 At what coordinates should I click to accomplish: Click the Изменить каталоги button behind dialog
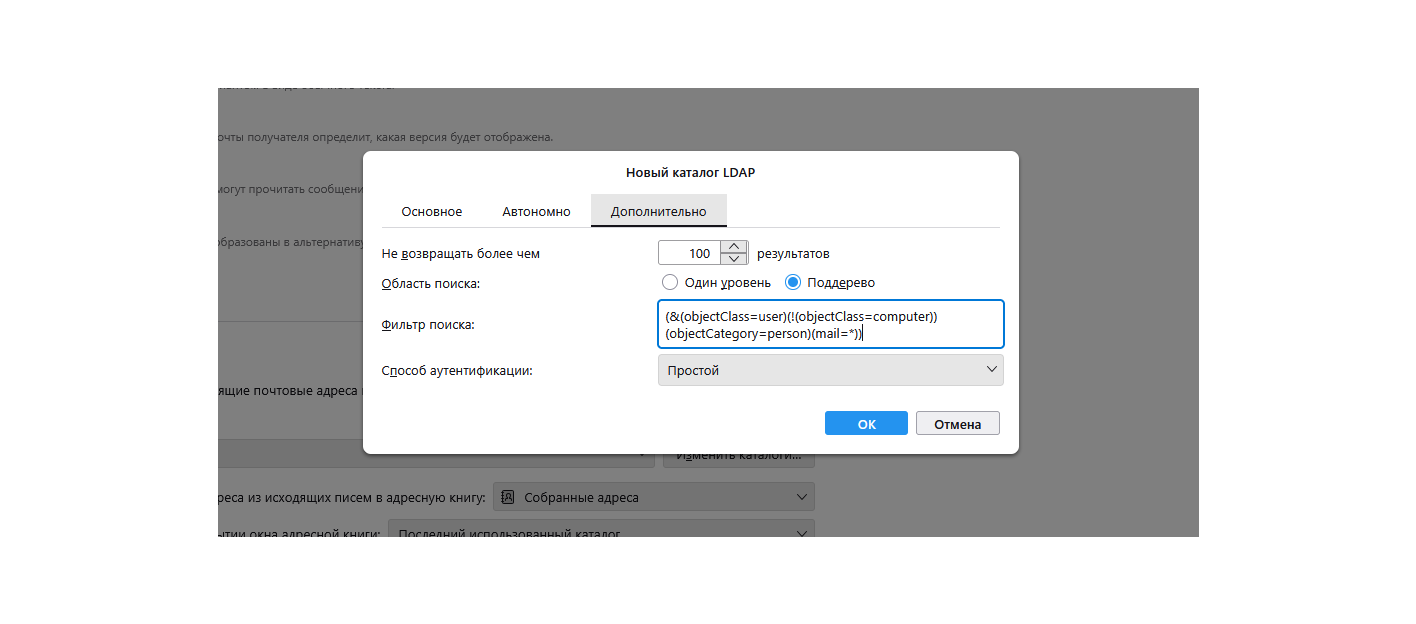739,457
